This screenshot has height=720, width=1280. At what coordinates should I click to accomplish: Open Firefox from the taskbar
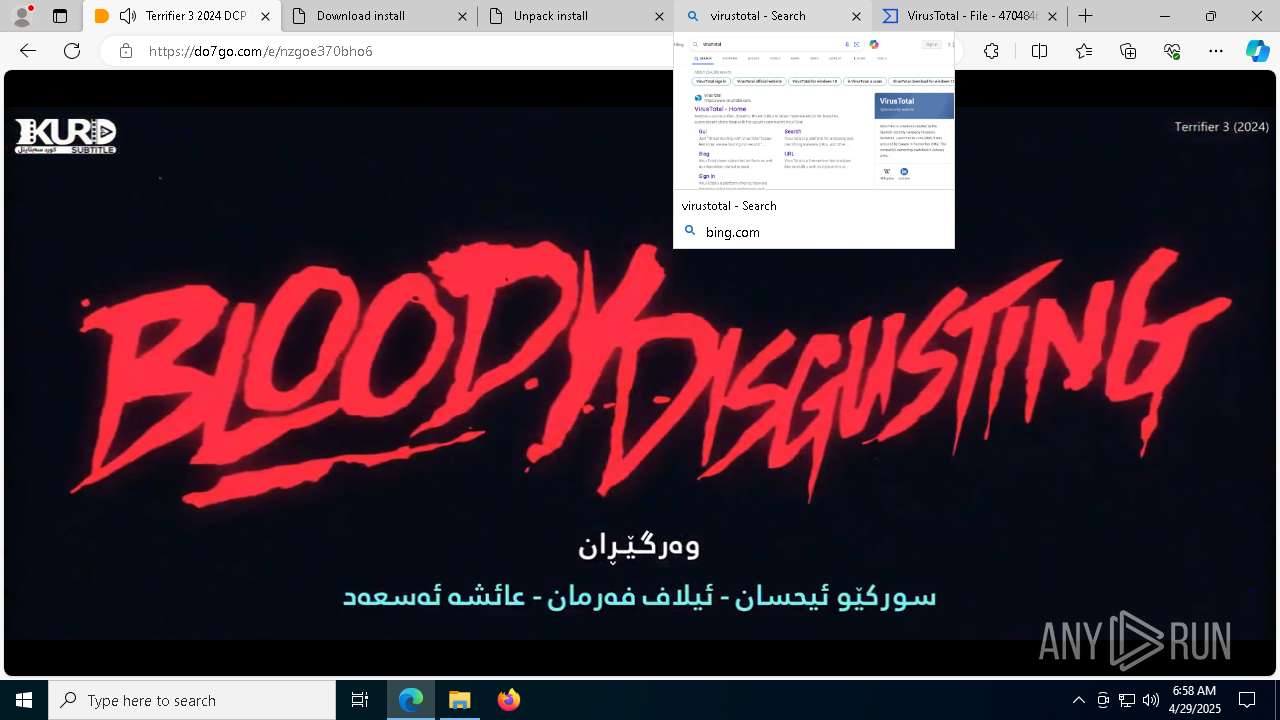coord(508,700)
